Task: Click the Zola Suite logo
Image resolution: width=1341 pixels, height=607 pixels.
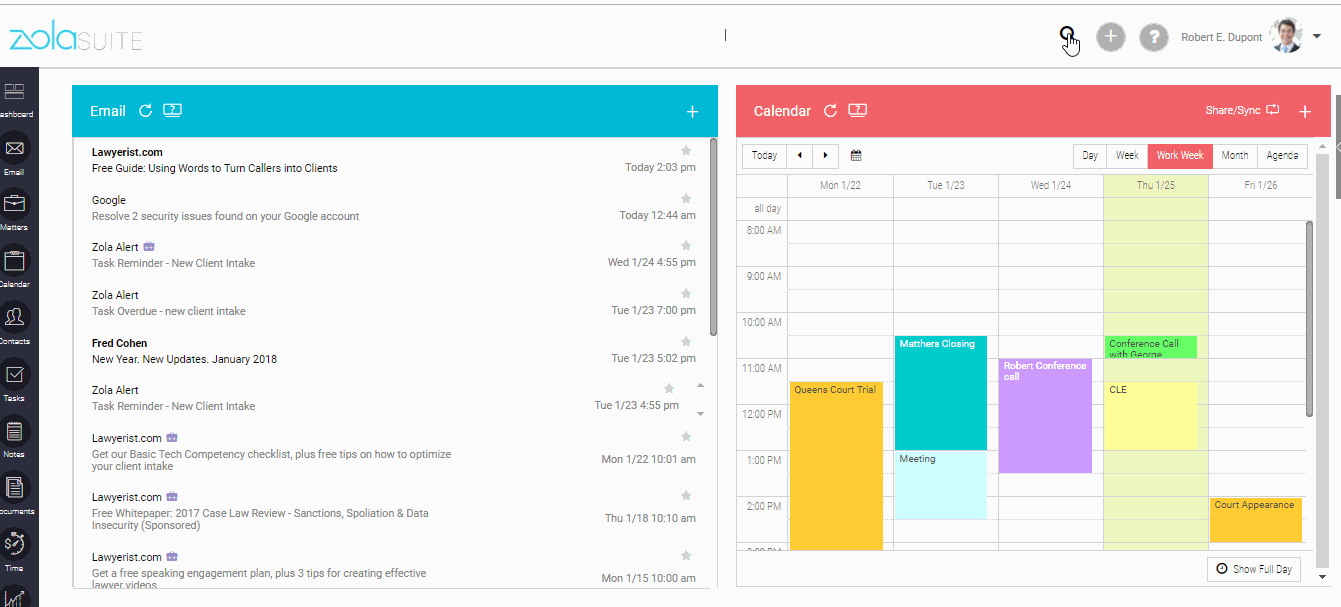Action: click(x=76, y=38)
